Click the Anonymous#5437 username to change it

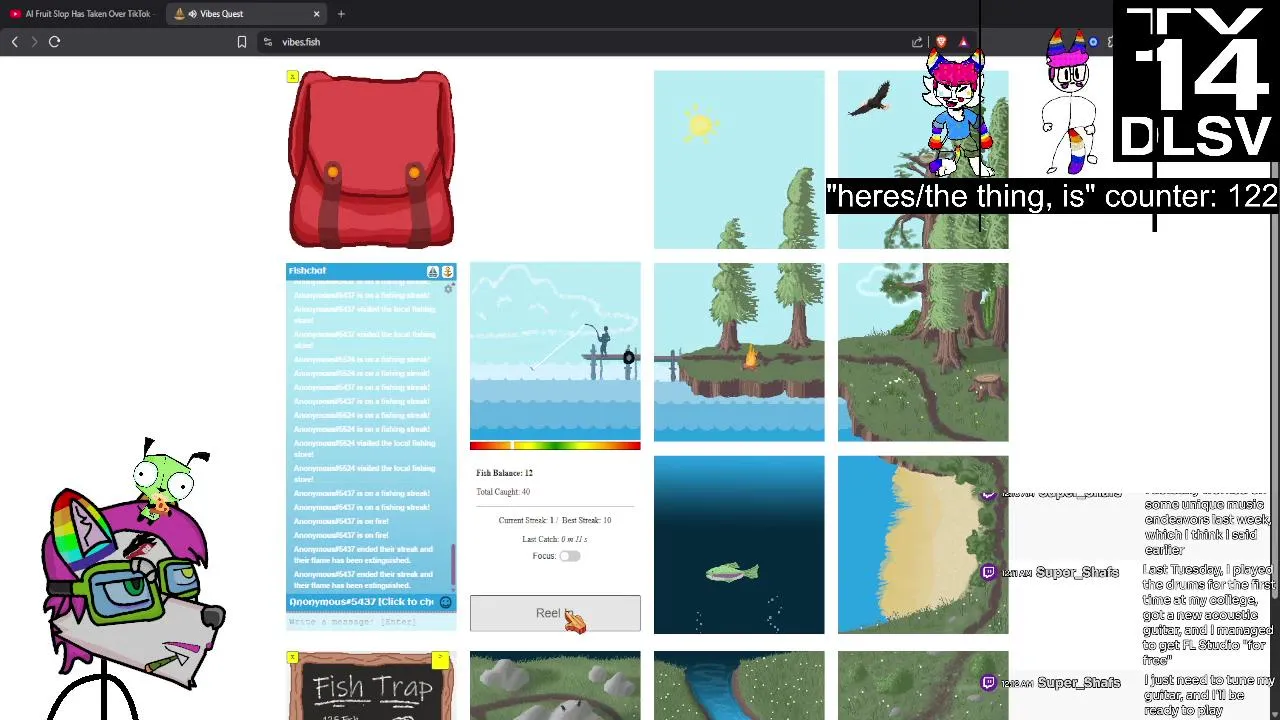pos(361,602)
